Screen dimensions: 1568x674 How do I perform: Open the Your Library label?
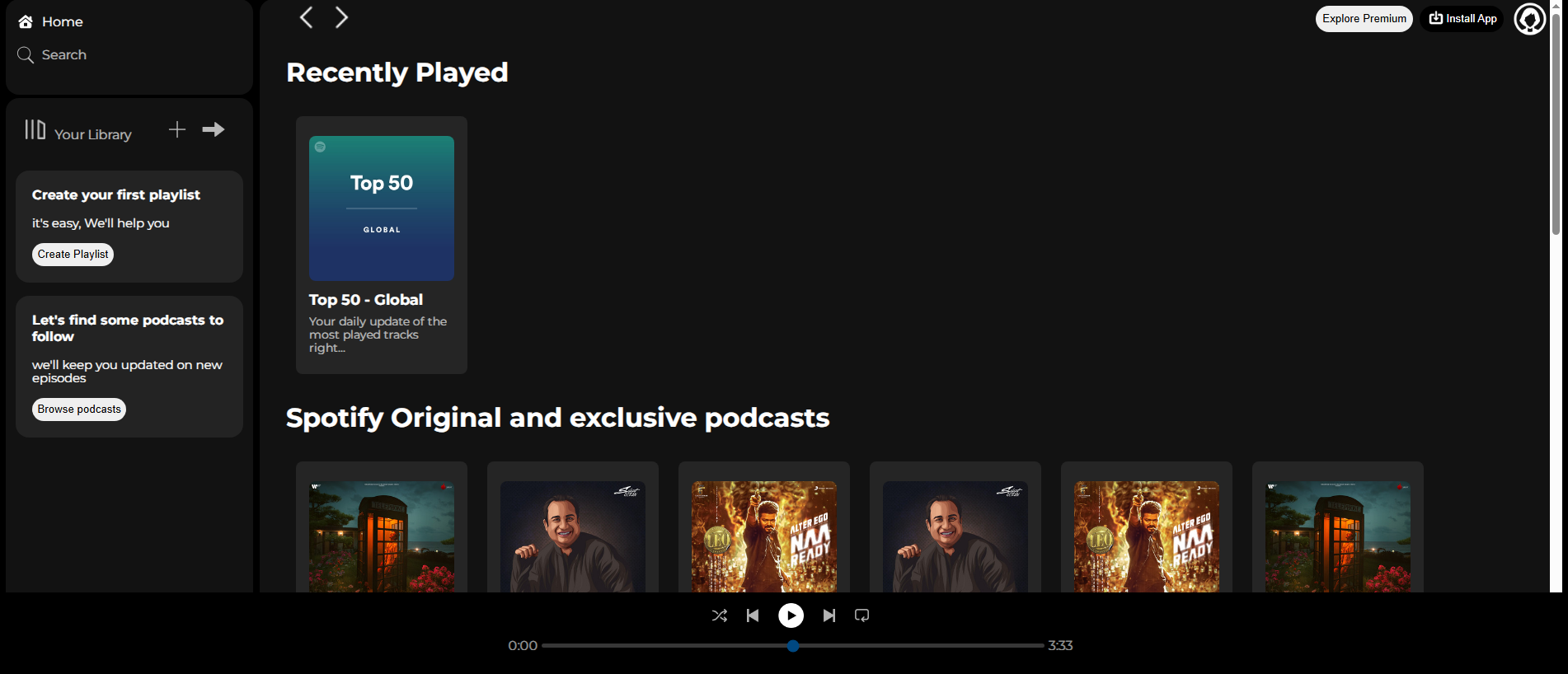pyautogui.click(x=93, y=134)
